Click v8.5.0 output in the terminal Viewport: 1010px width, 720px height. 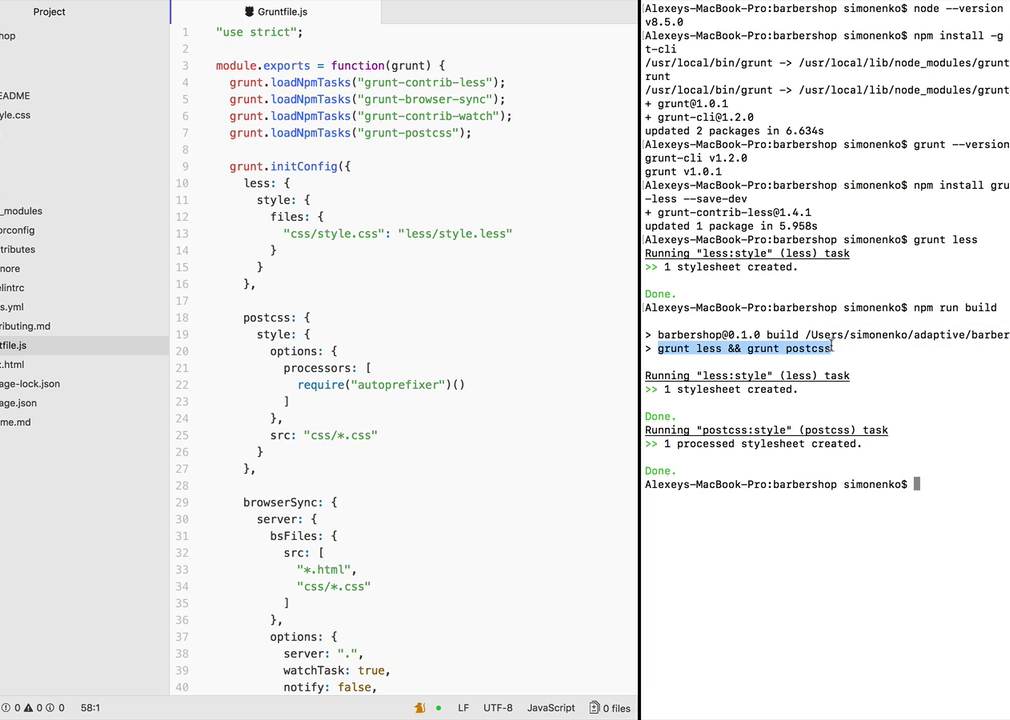(664, 23)
